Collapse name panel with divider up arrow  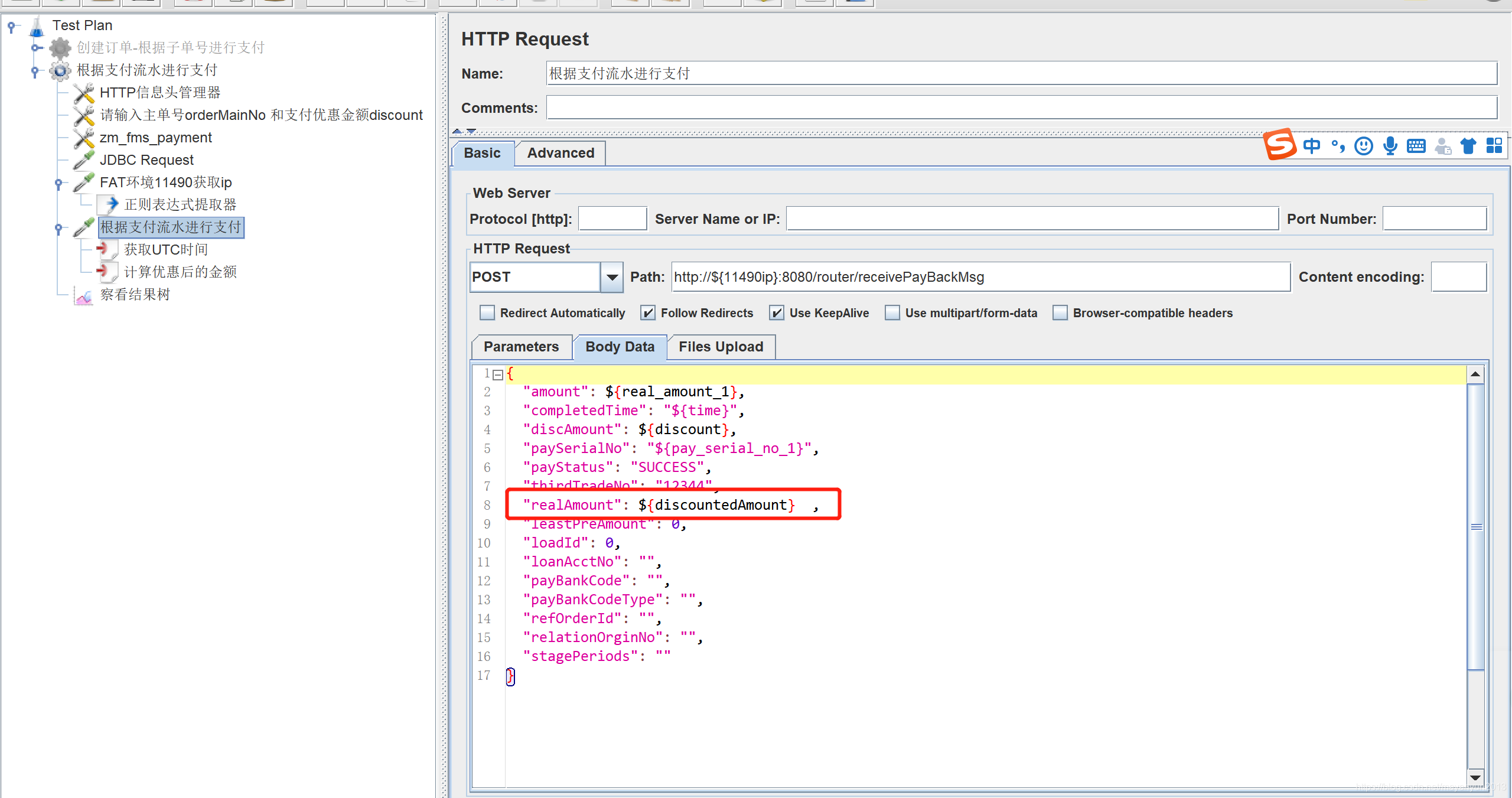click(x=457, y=131)
